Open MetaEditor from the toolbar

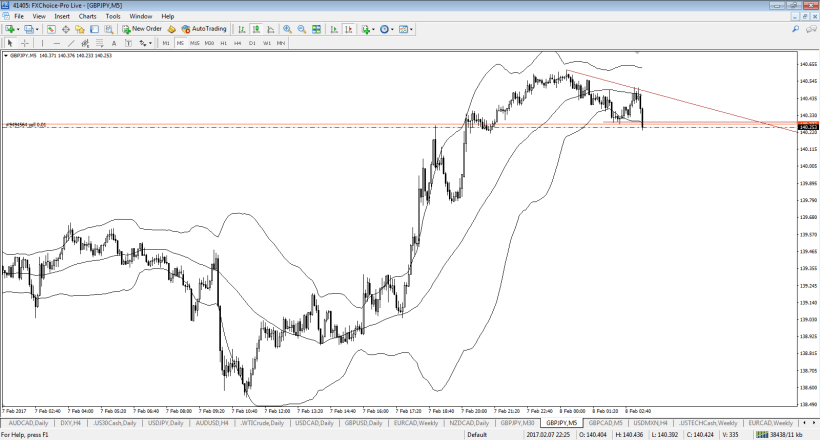click(172, 29)
